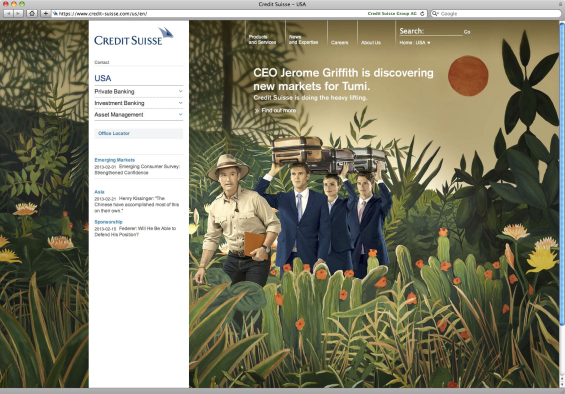
Task: Open the Home : USA region dropdown
Action: pyautogui.click(x=414, y=43)
